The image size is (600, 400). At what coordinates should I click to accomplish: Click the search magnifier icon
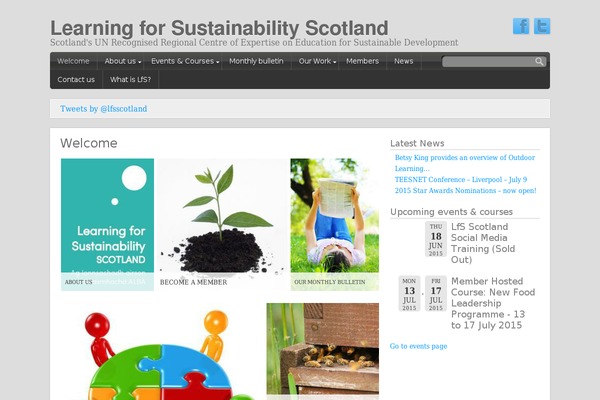coord(539,62)
